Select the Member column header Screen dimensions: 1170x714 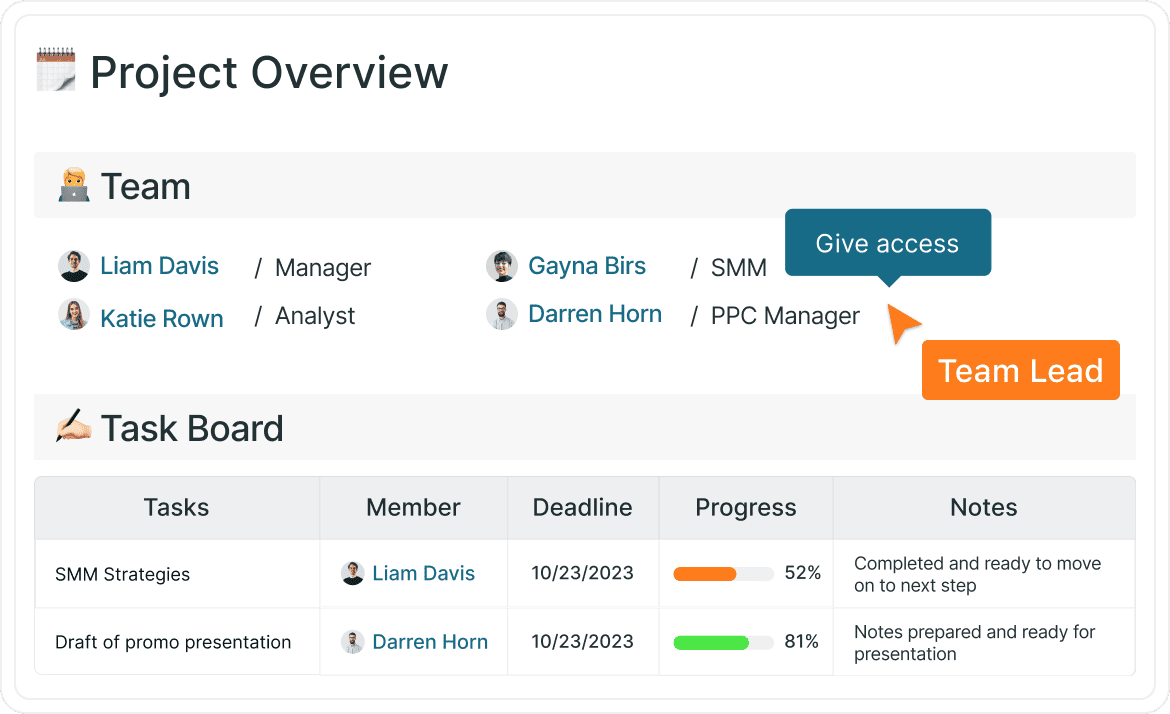(x=413, y=507)
